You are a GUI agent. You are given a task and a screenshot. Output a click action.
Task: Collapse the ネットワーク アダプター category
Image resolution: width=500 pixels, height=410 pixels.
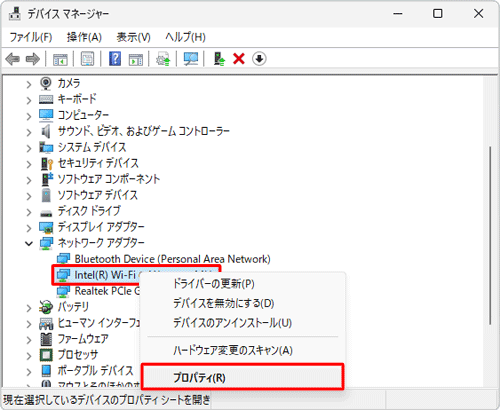click(29, 244)
